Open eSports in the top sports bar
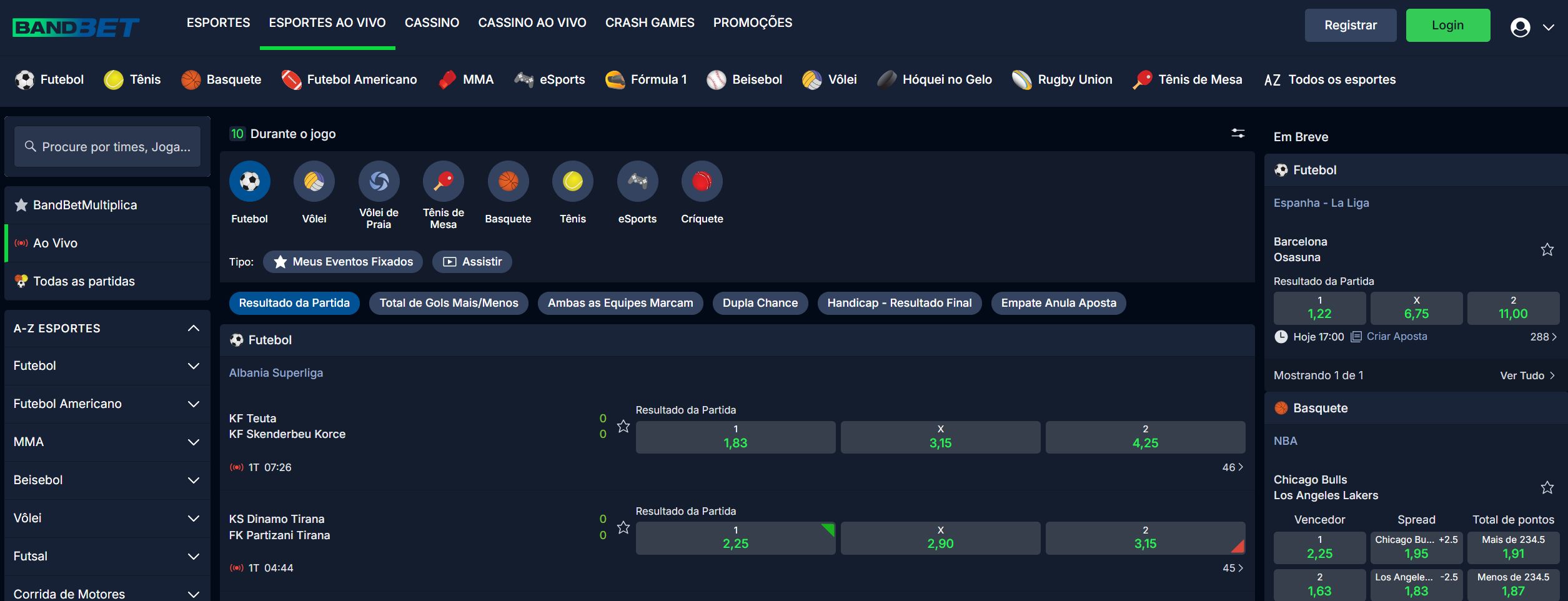1568x601 pixels. coord(550,79)
